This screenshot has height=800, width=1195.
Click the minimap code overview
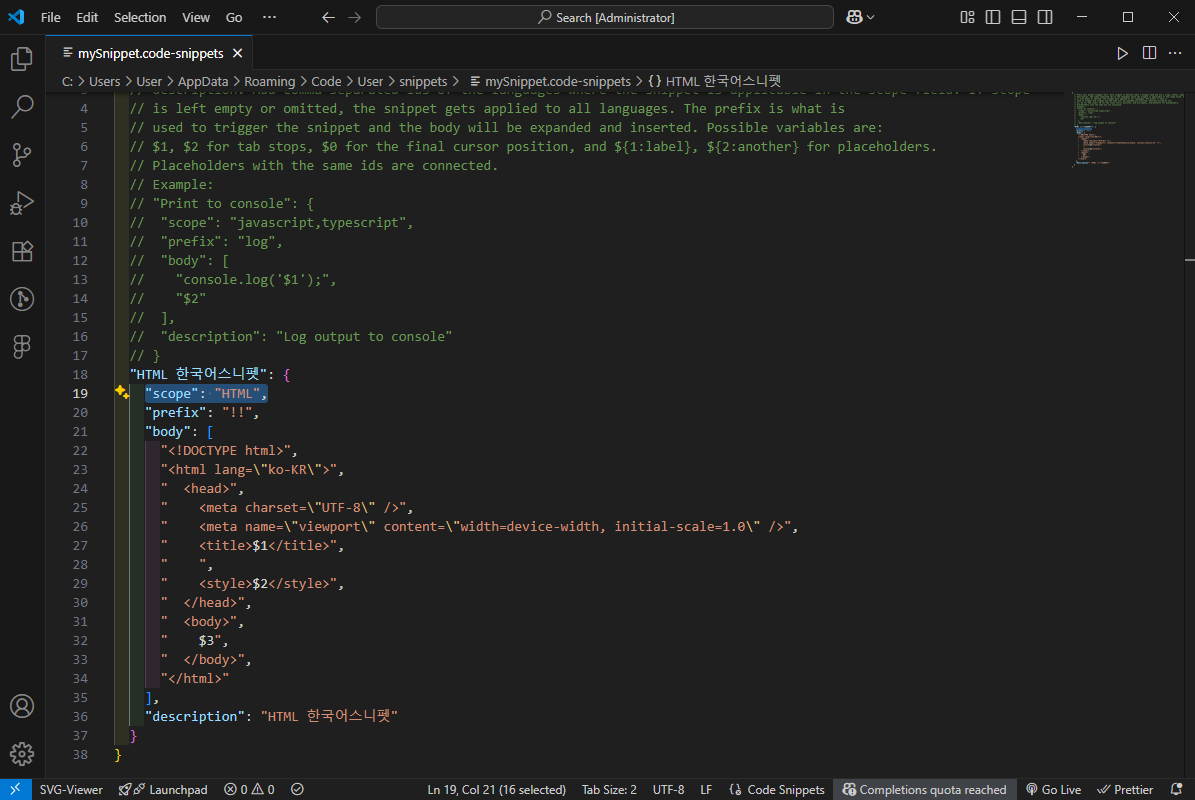pos(1126,128)
